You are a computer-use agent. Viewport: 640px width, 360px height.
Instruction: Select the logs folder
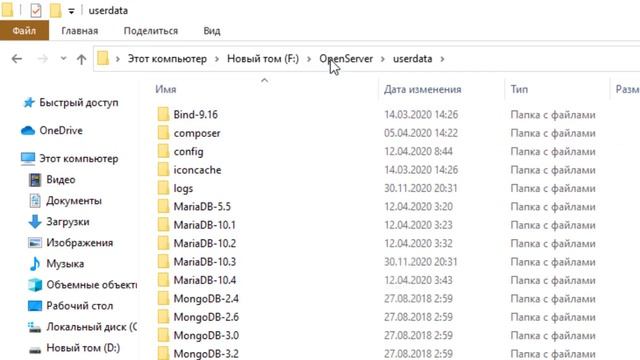pos(183,189)
